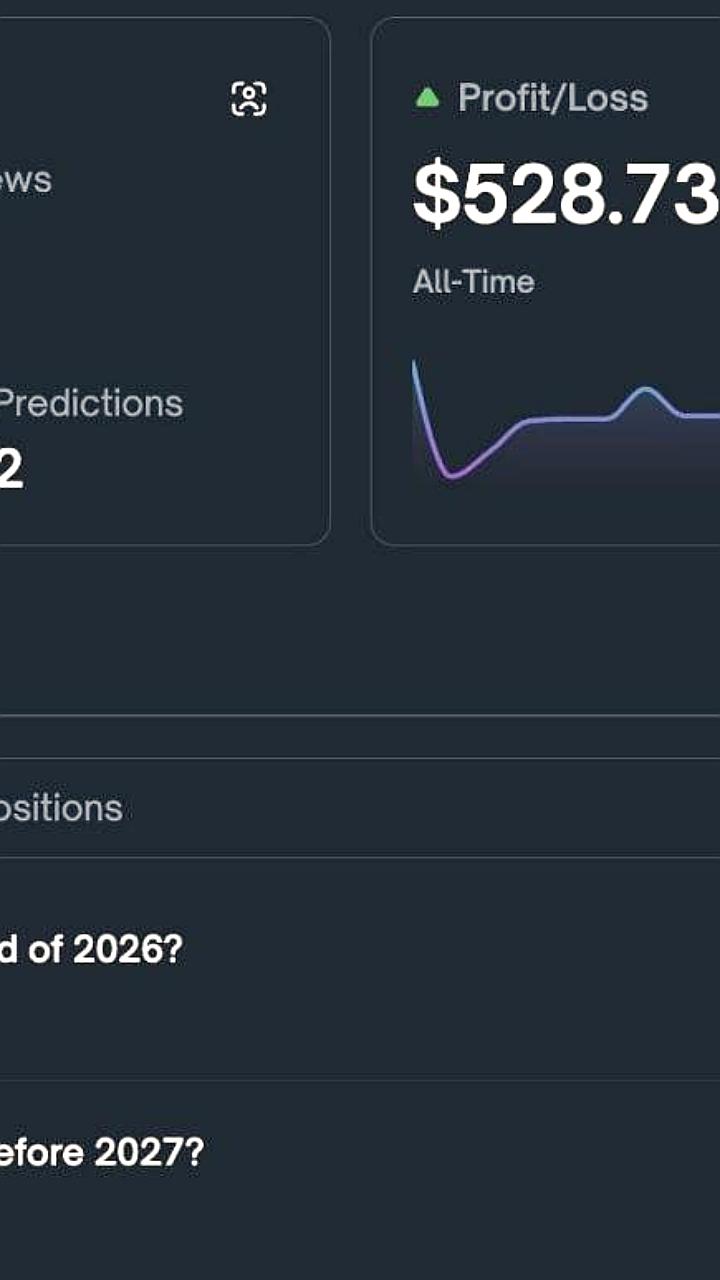Open the All-Time period label

coord(473,282)
